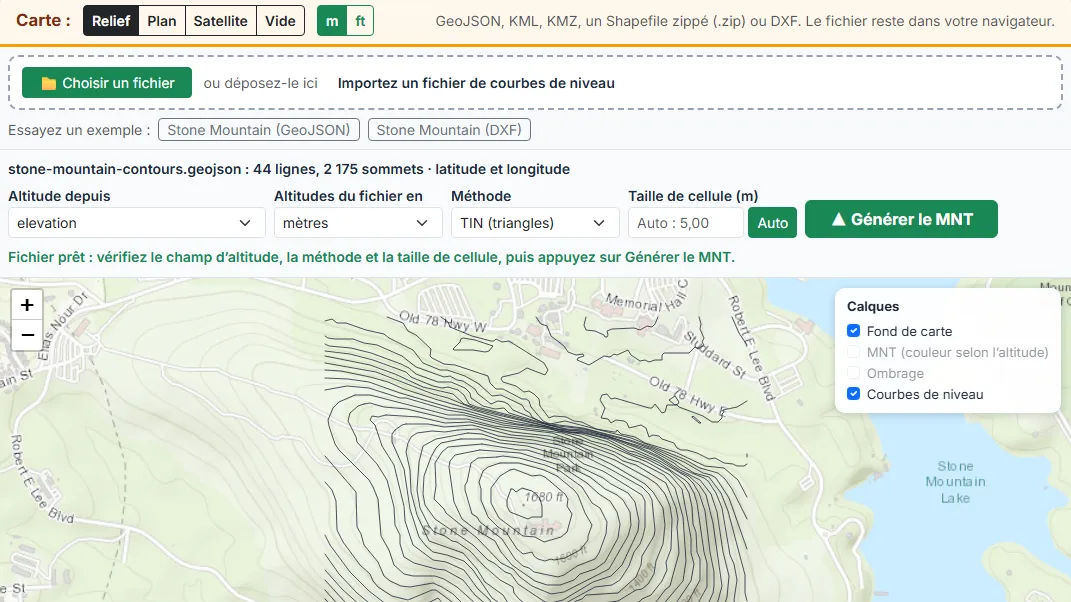Click the 1680 ft summit elevation label

pos(544,497)
